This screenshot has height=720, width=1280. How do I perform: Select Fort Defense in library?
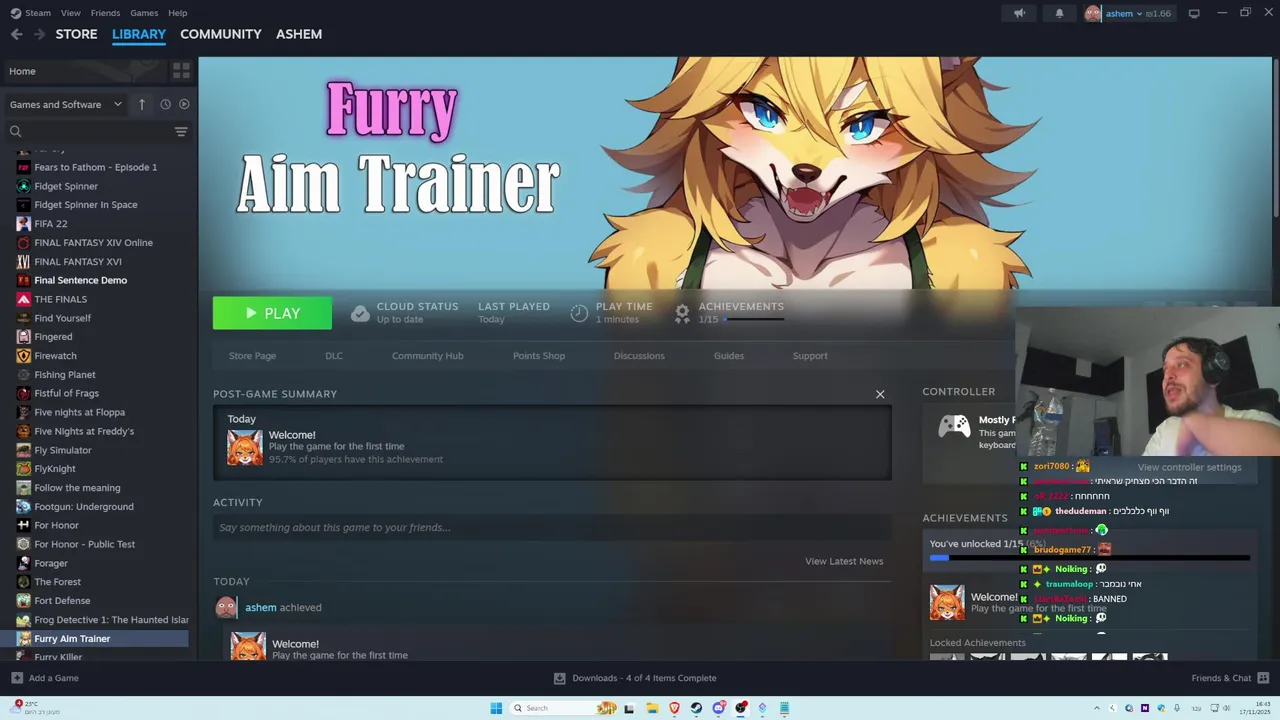pos(62,601)
